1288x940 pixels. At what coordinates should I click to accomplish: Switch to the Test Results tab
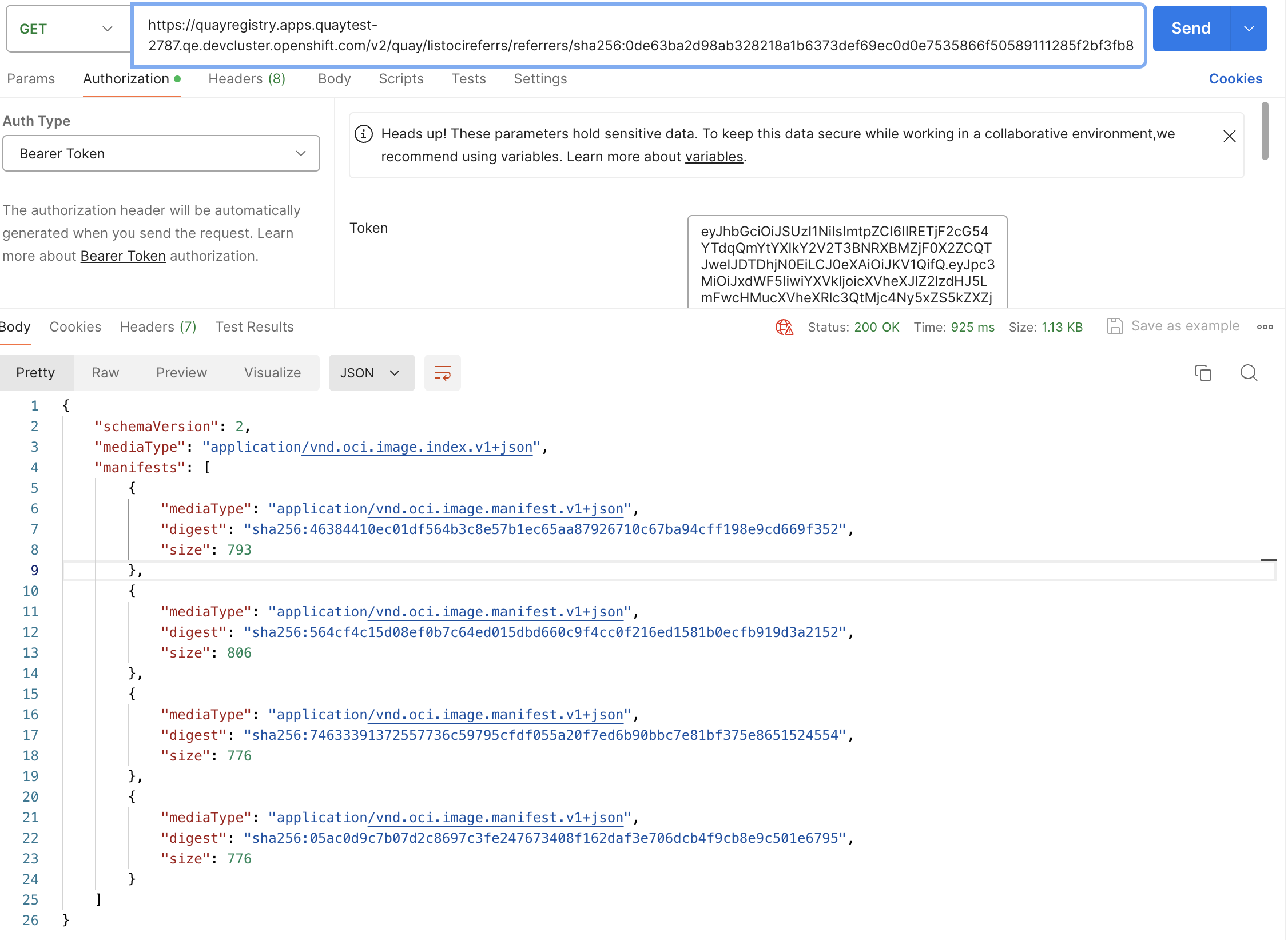point(255,327)
